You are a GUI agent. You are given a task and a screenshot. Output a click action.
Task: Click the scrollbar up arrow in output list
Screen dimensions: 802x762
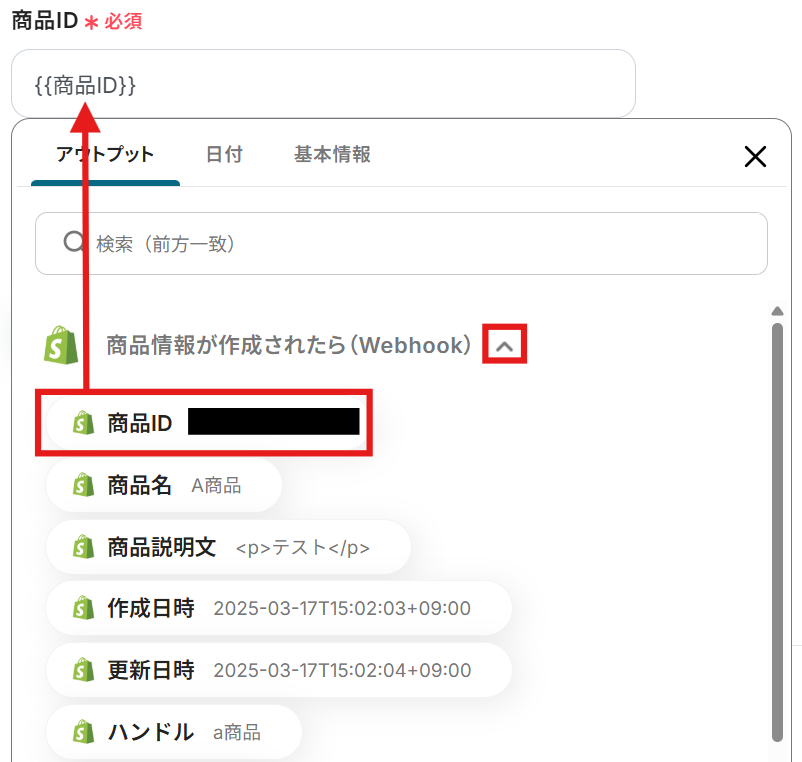click(777, 311)
